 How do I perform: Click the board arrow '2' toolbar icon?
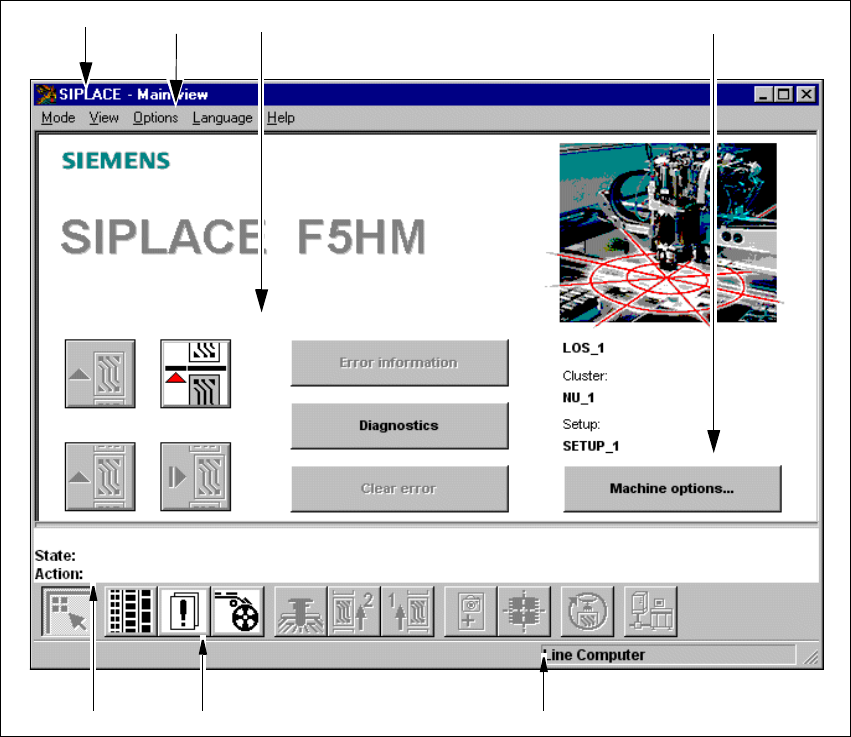[354, 611]
